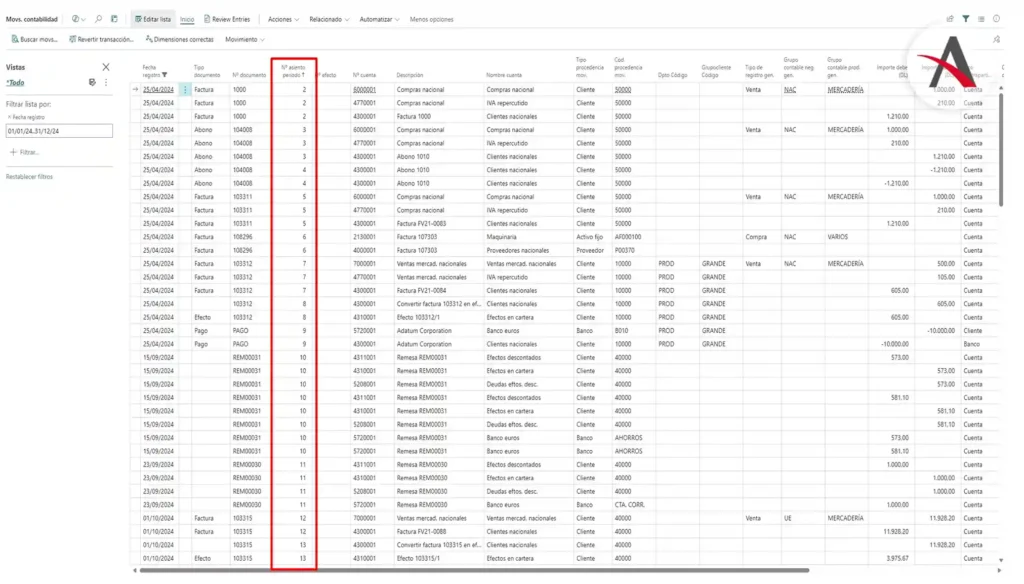The width and height of the screenshot is (1024, 584).
Task: Open the three-dot menu beside Todo view
Action: (106, 83)
